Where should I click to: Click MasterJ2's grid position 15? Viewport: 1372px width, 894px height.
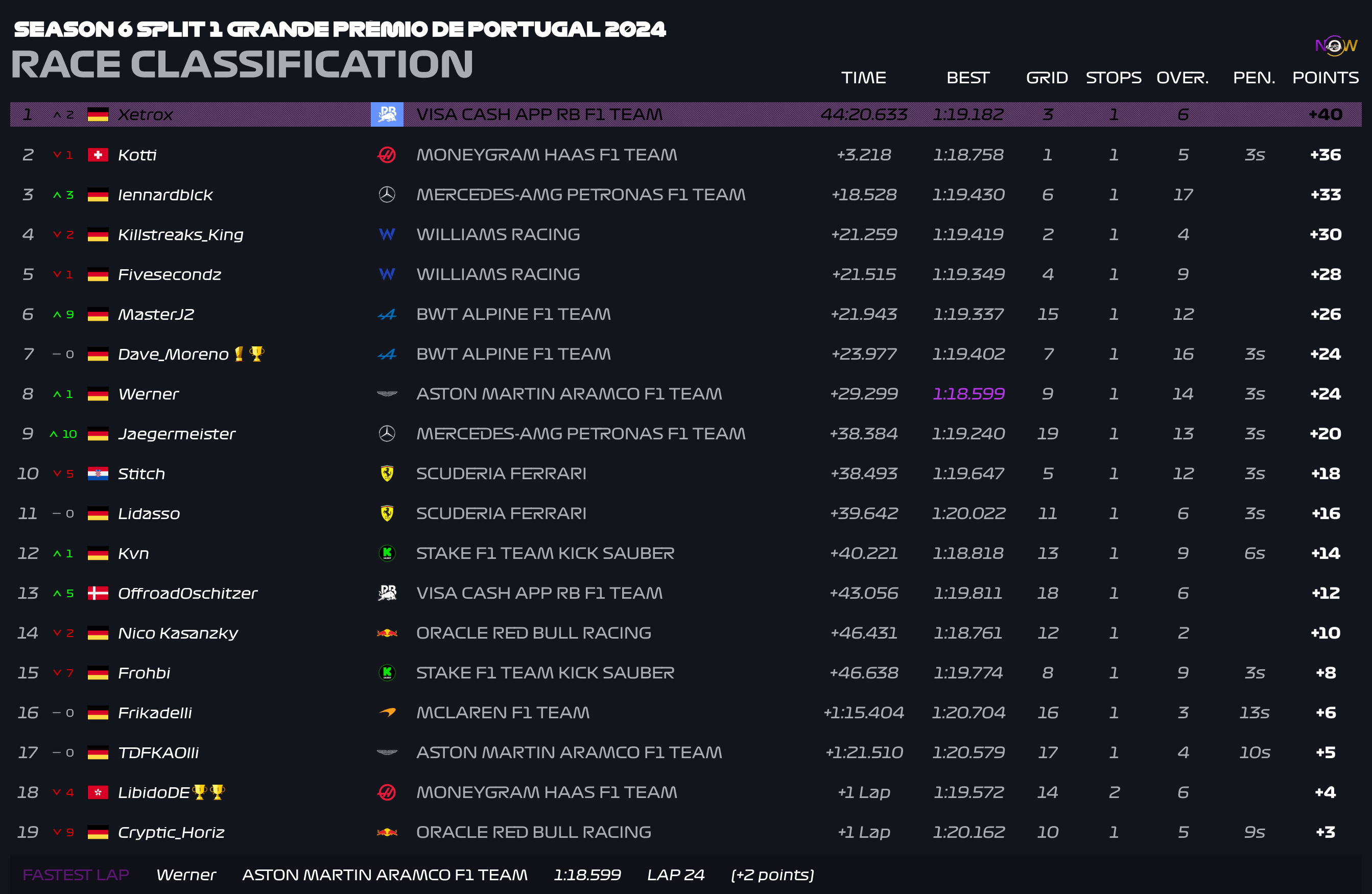point(1048,314)
